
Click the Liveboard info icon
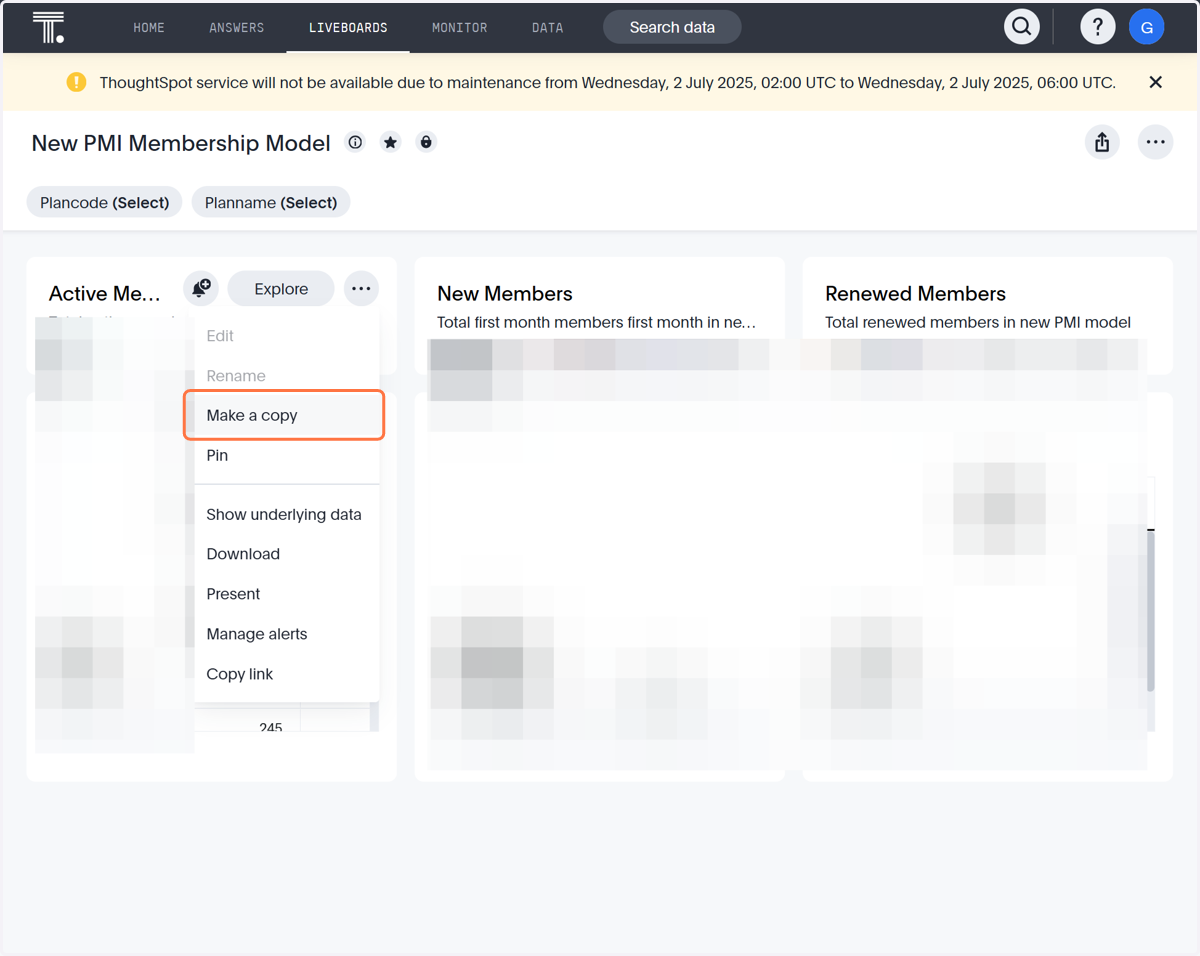point(355,142)
